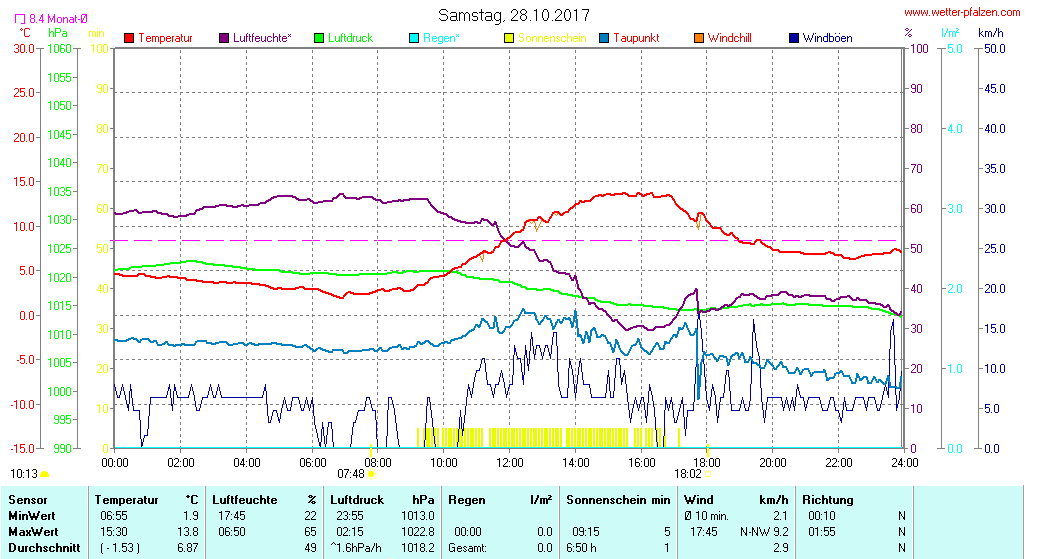The image size is (1058, 559).
Task: Click the Luftfeuchte* legend label
Action: pyautogui.click(x=262, y=38)
